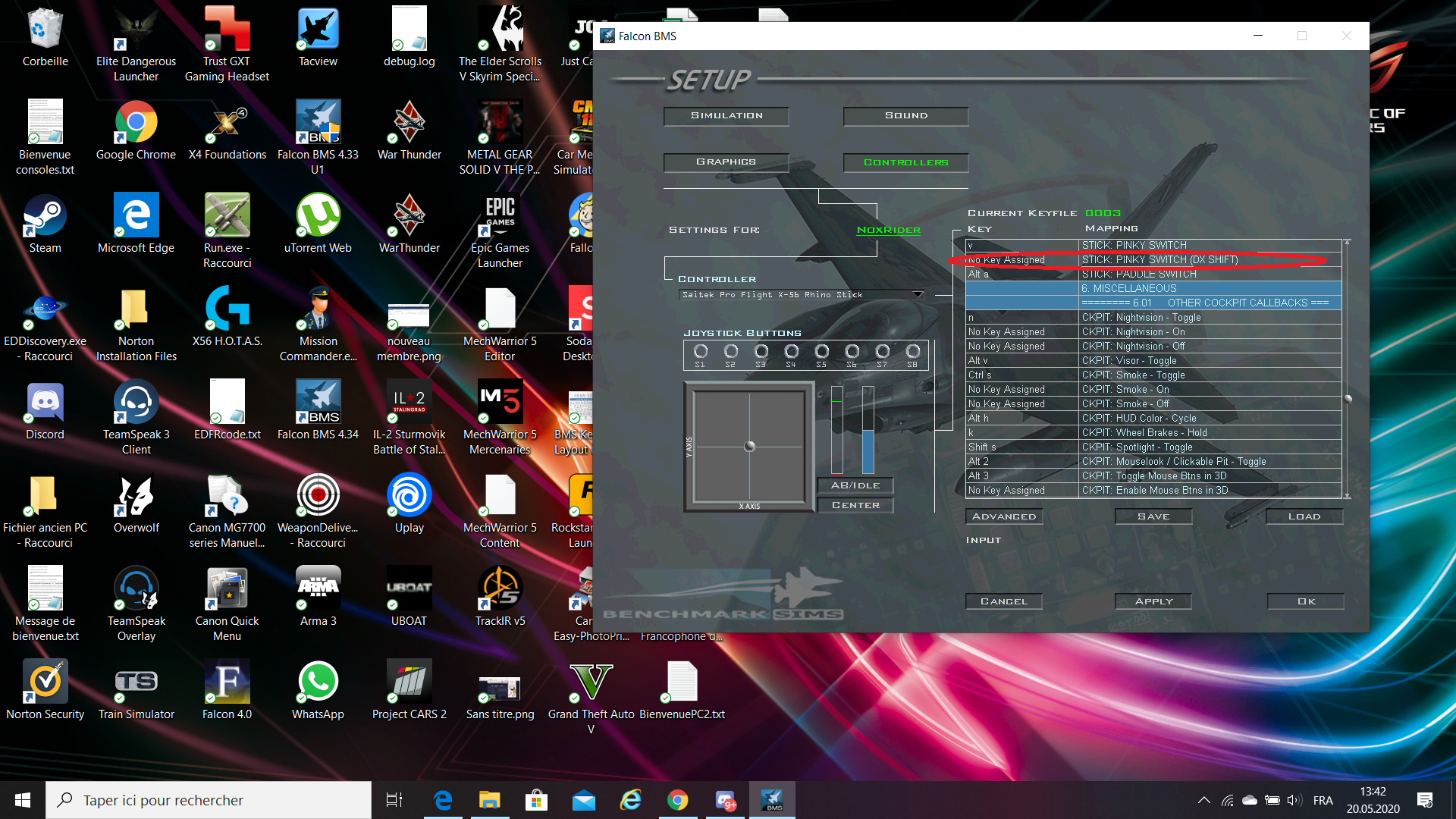Show hidden system tray icons
This screenshot has height=819, width=1456.
tap(1203, 800)
